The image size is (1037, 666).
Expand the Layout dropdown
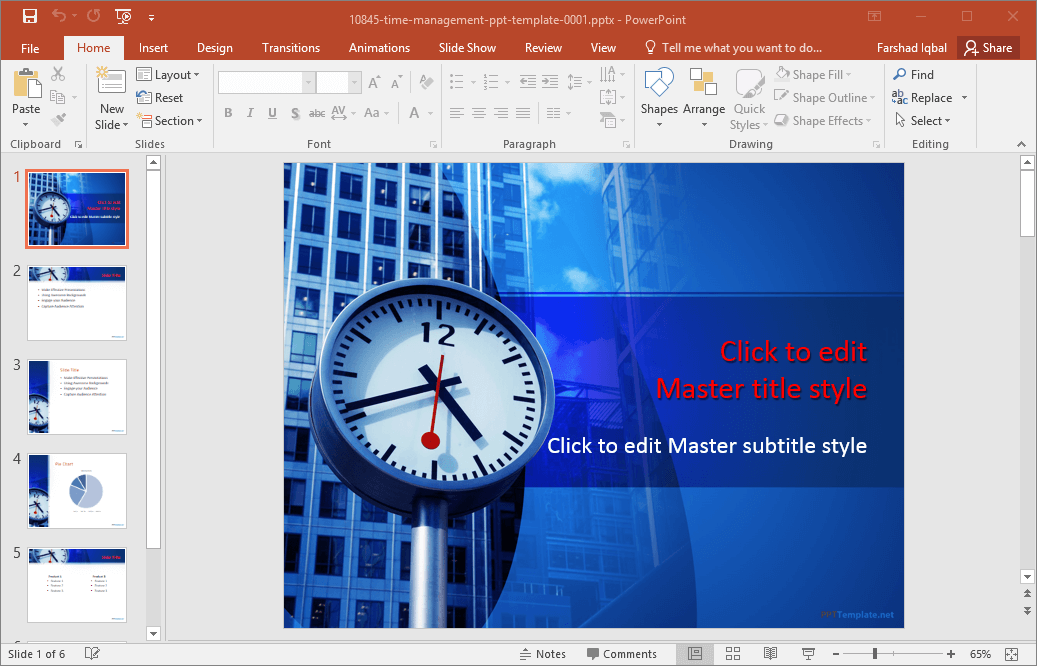coord(168,75)
